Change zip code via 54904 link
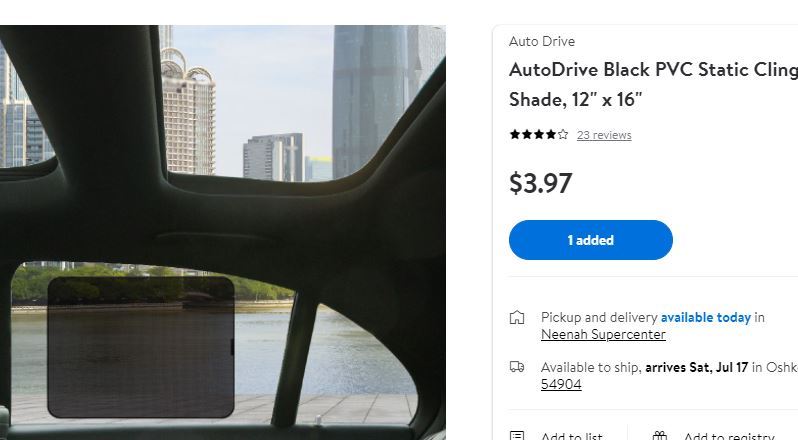This screenshot has width=798, height=440. [x=561, y=384]
